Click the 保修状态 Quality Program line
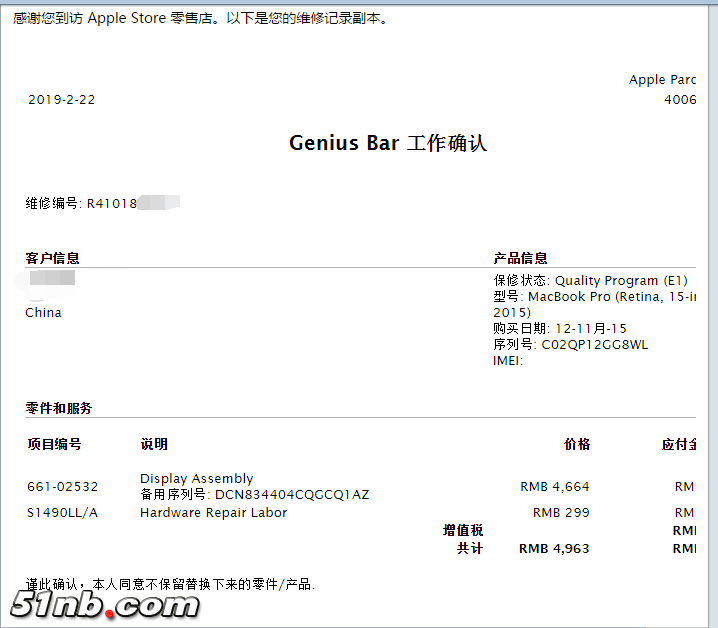 [590, 281]
